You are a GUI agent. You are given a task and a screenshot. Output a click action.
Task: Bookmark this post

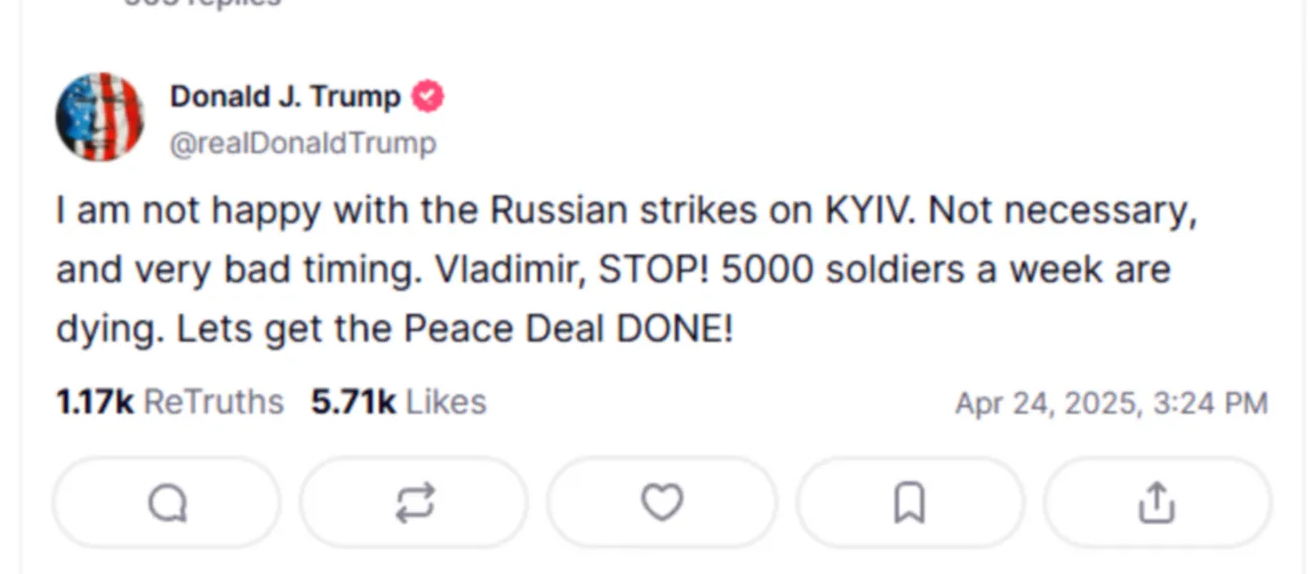point(908,503)
